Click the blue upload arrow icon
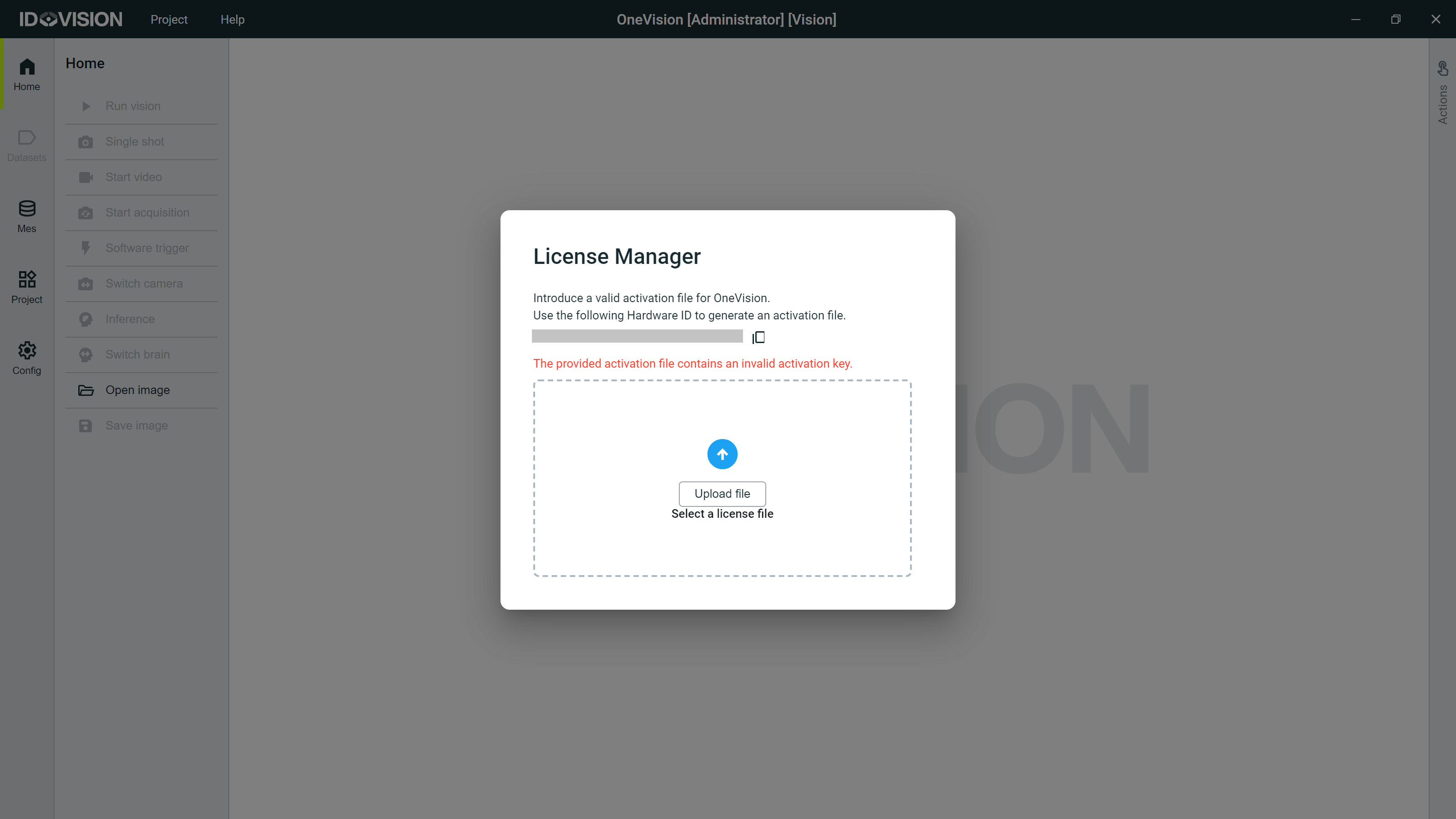 coord(722,454)
